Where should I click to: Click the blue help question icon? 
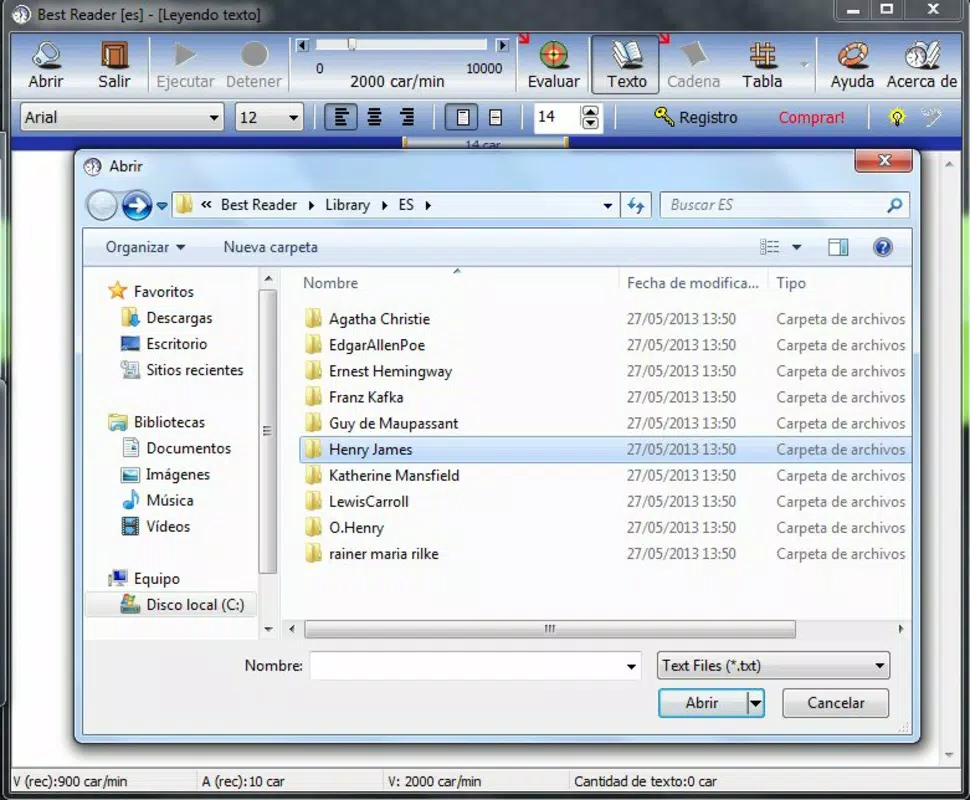tap(882, 247)
